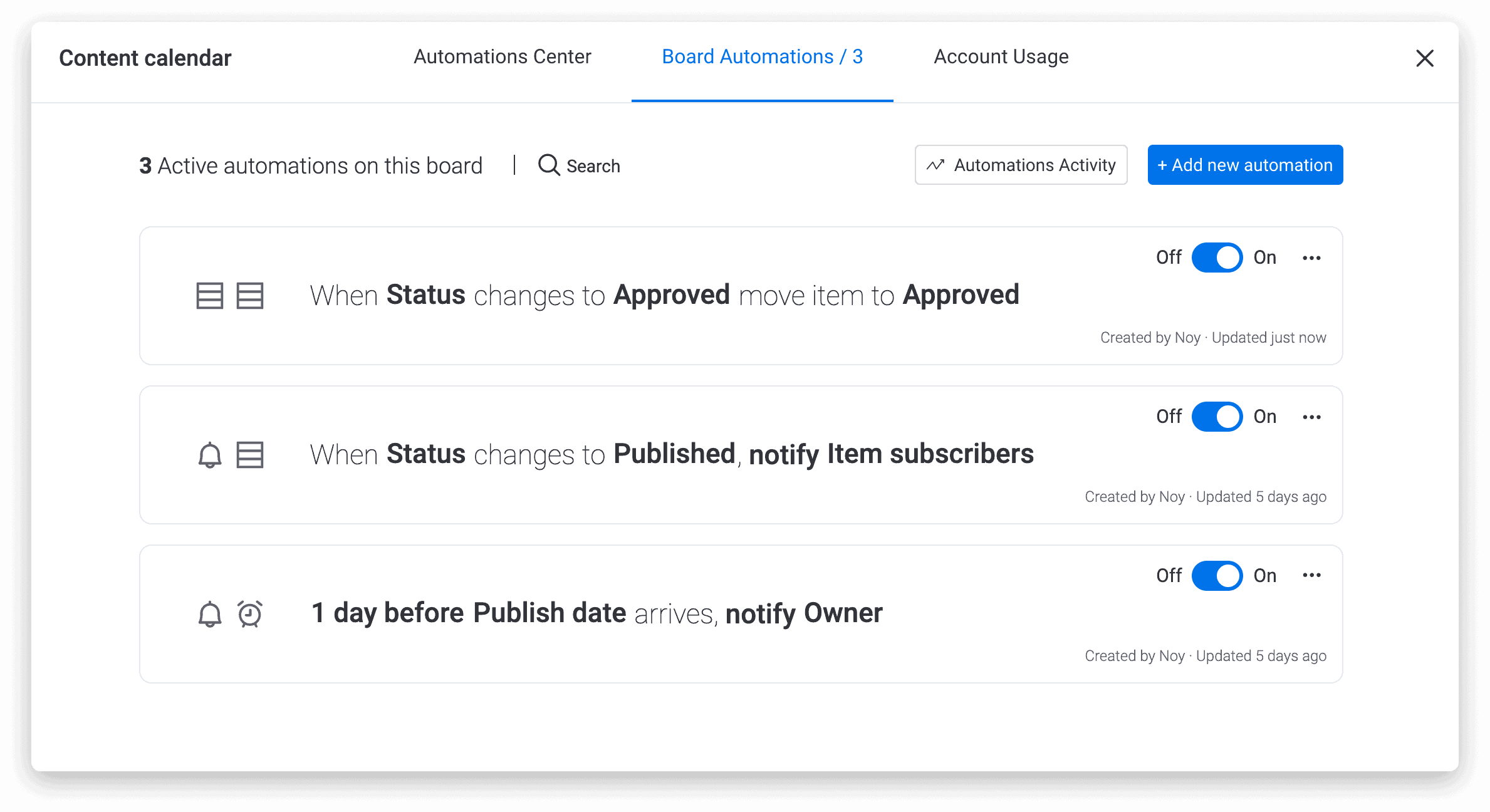The image size is (1490, 812).
Task: Close the automations dialog with the X
Action: [1425, 58]
